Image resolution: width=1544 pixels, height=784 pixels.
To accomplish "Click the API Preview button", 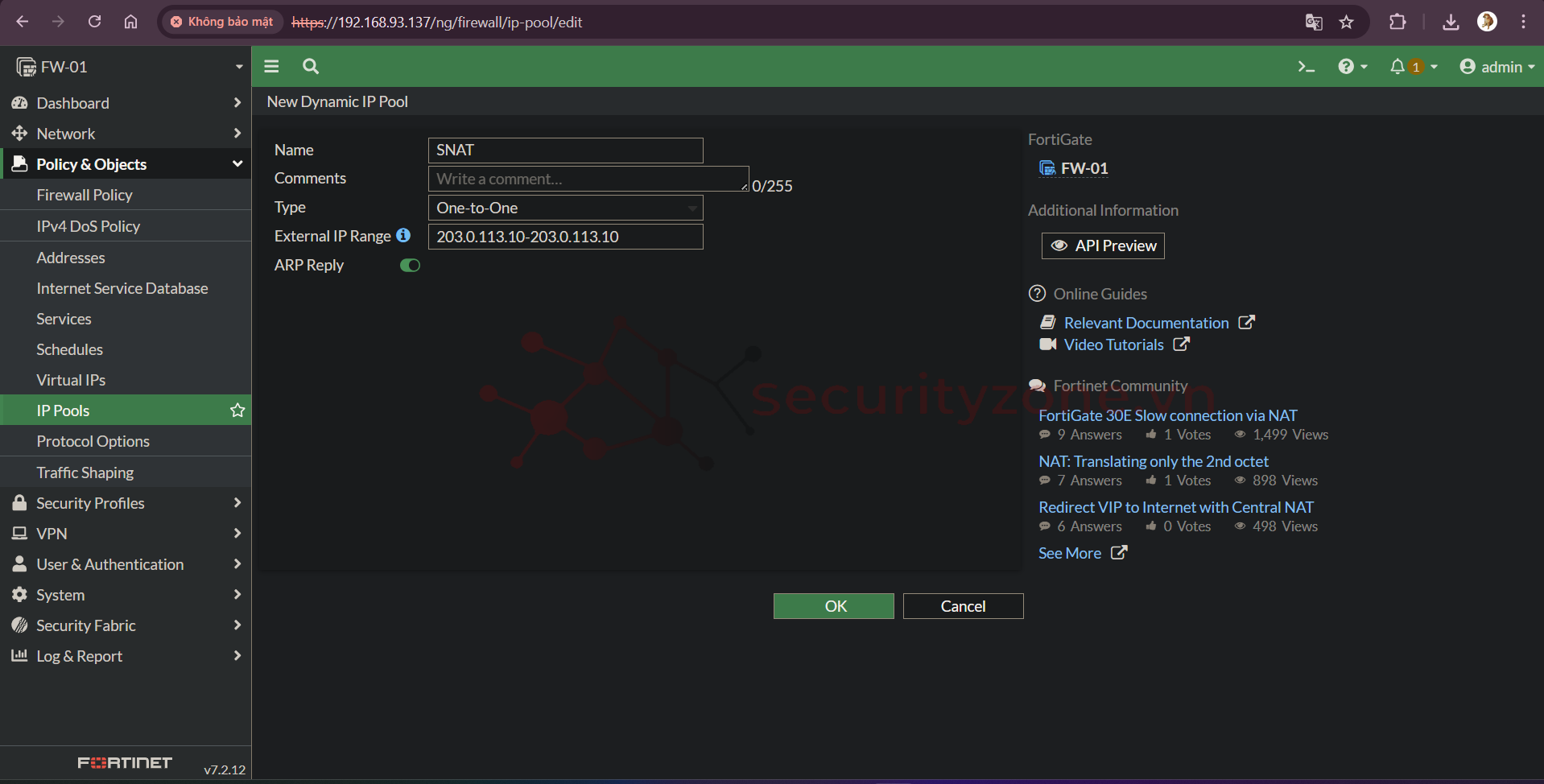I will pos(1103,246).
